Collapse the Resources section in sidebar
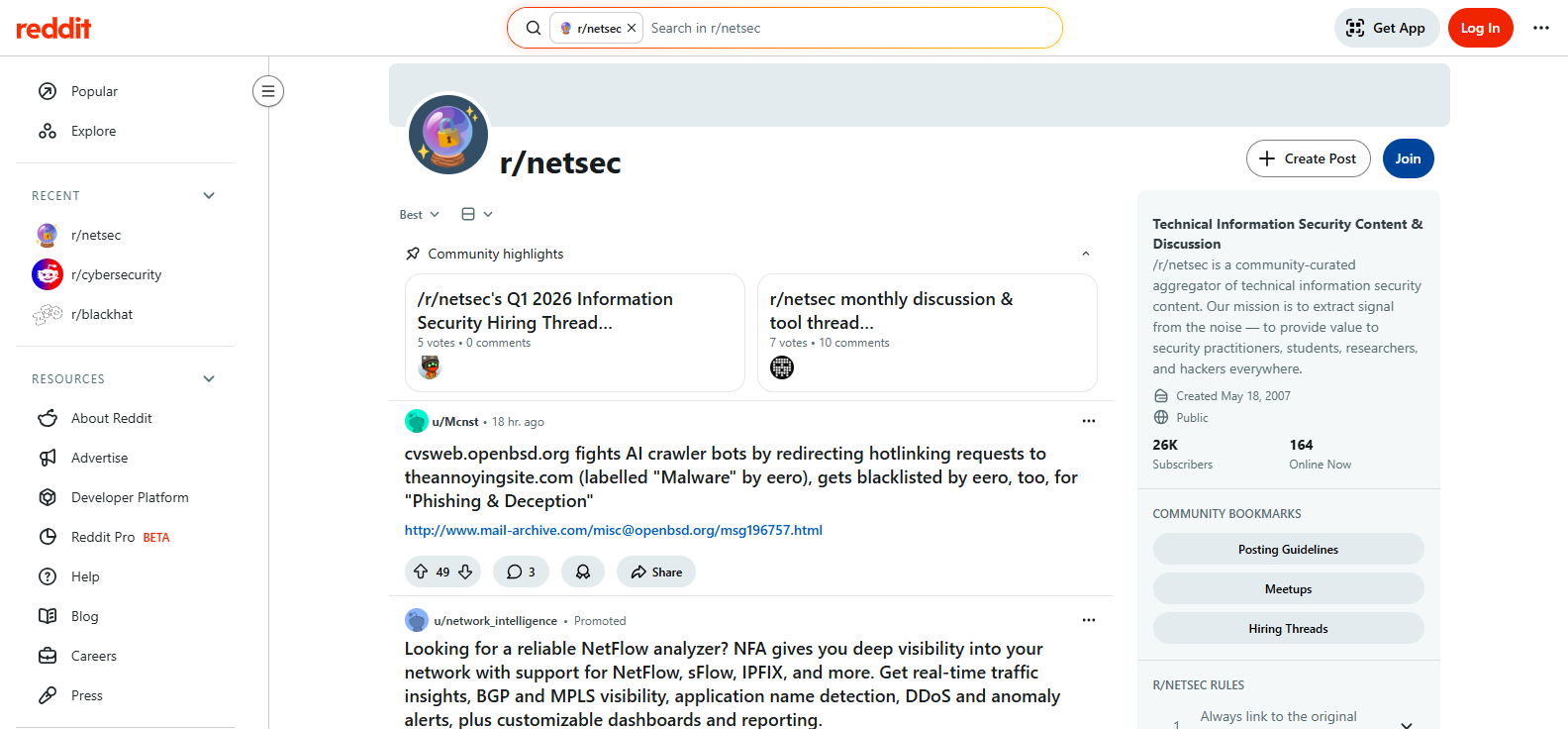This screenshot has width=1568, height=729. pos(209,378)
